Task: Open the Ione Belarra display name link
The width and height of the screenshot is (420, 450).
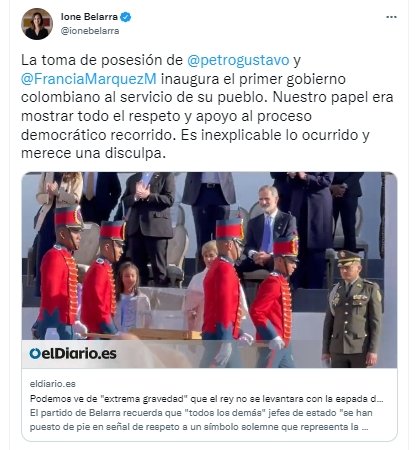Action: [x=89, y=17]
